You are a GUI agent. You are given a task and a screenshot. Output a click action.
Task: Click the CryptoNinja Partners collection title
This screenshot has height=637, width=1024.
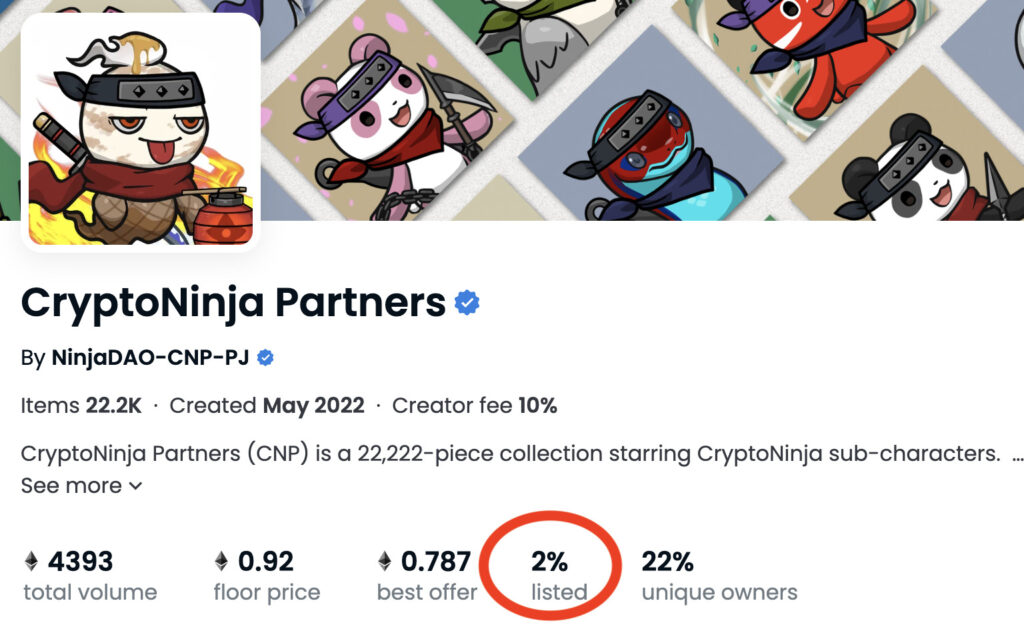click(233, 302)
